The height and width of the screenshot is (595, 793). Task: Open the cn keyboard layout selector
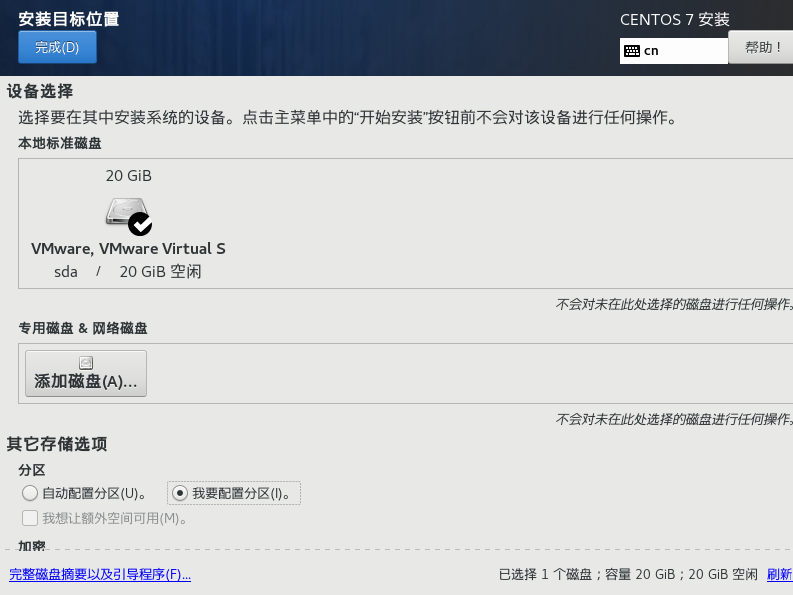point(674,51)
